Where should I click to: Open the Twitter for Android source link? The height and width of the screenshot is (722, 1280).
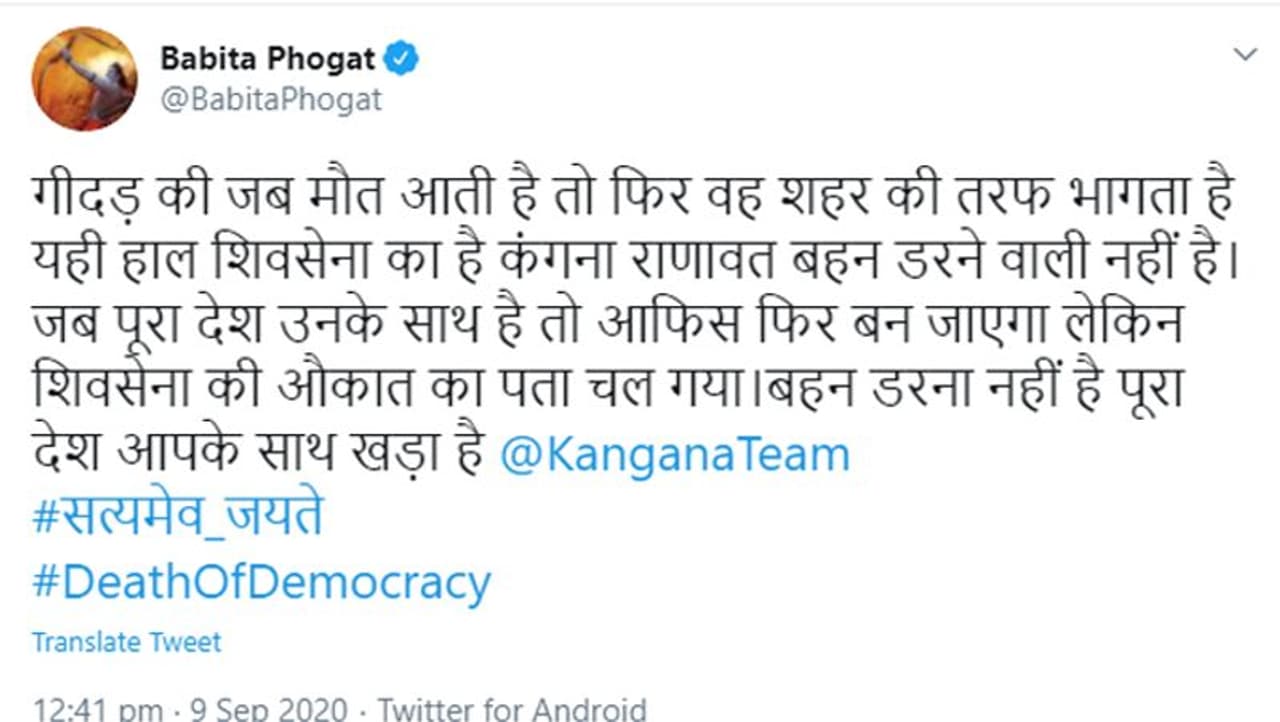pos(511,708)
